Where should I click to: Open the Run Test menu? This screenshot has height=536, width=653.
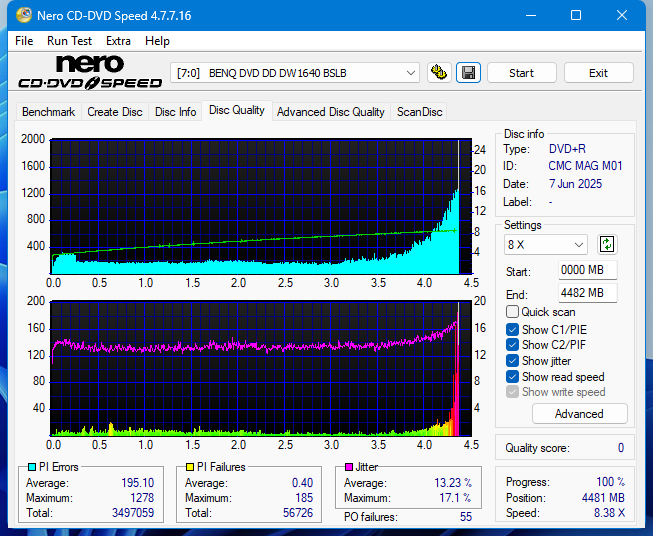pyautogui.click(x=69, y=41)
